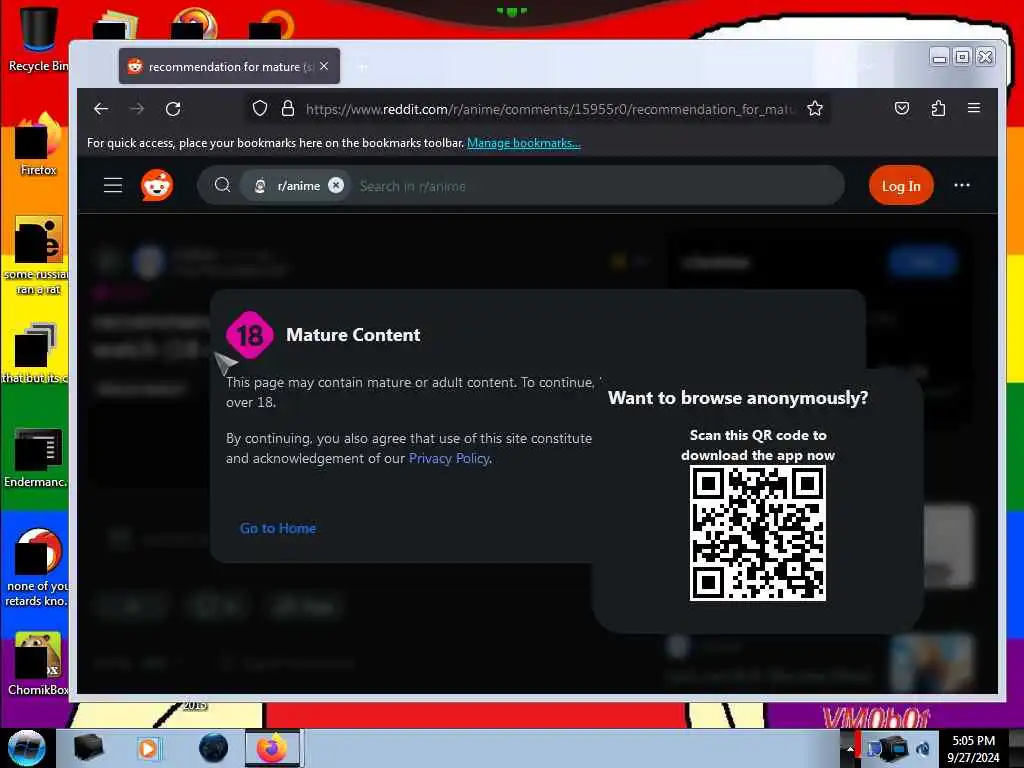Image resolution: width=1024 pixels, height=768 pixels.
Task: Remove the r/anime search filter chip
Action: pyautogui.click(x=336, y=185)
